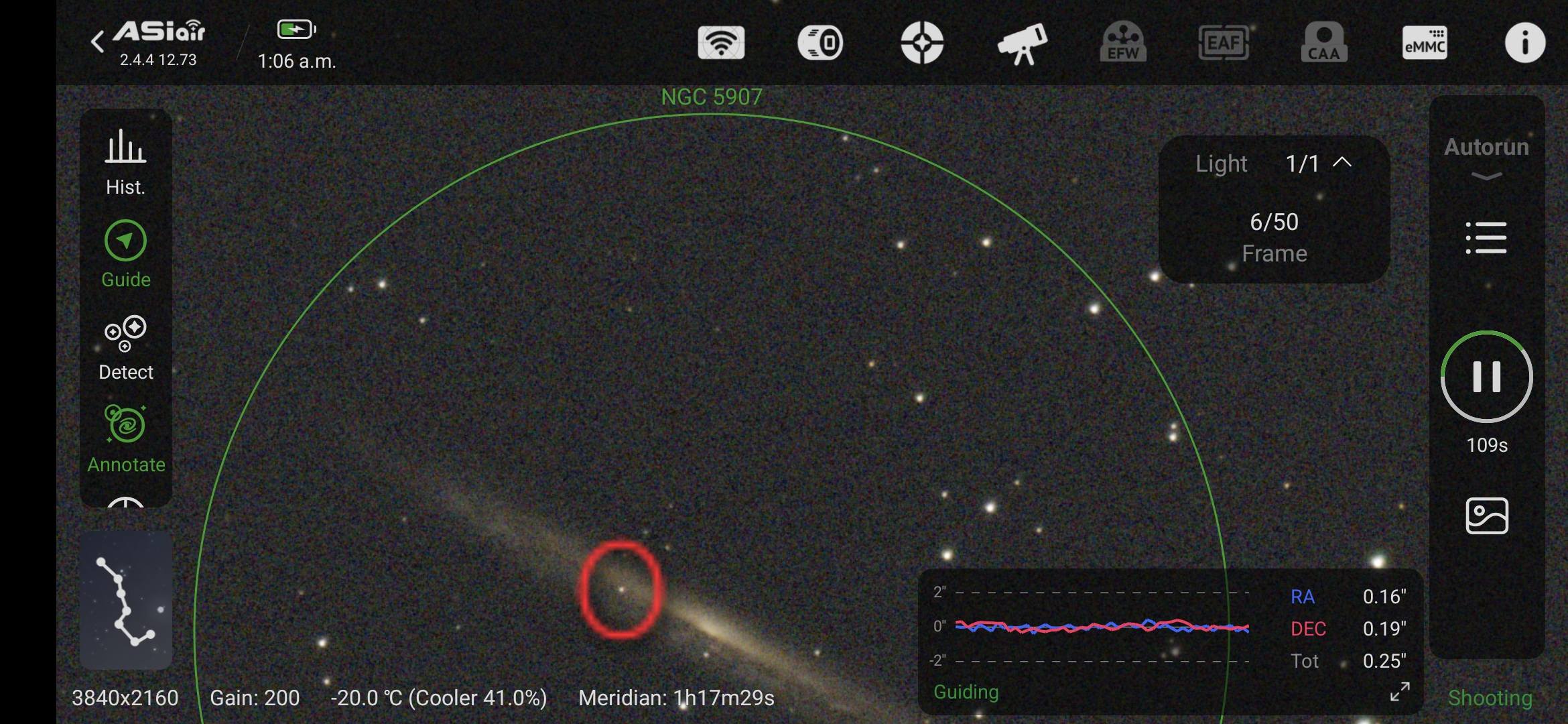Image resolution: width=1568 pixels, height=724 pixels.
Task: Open telescope mount settings
Action: 1023,44
